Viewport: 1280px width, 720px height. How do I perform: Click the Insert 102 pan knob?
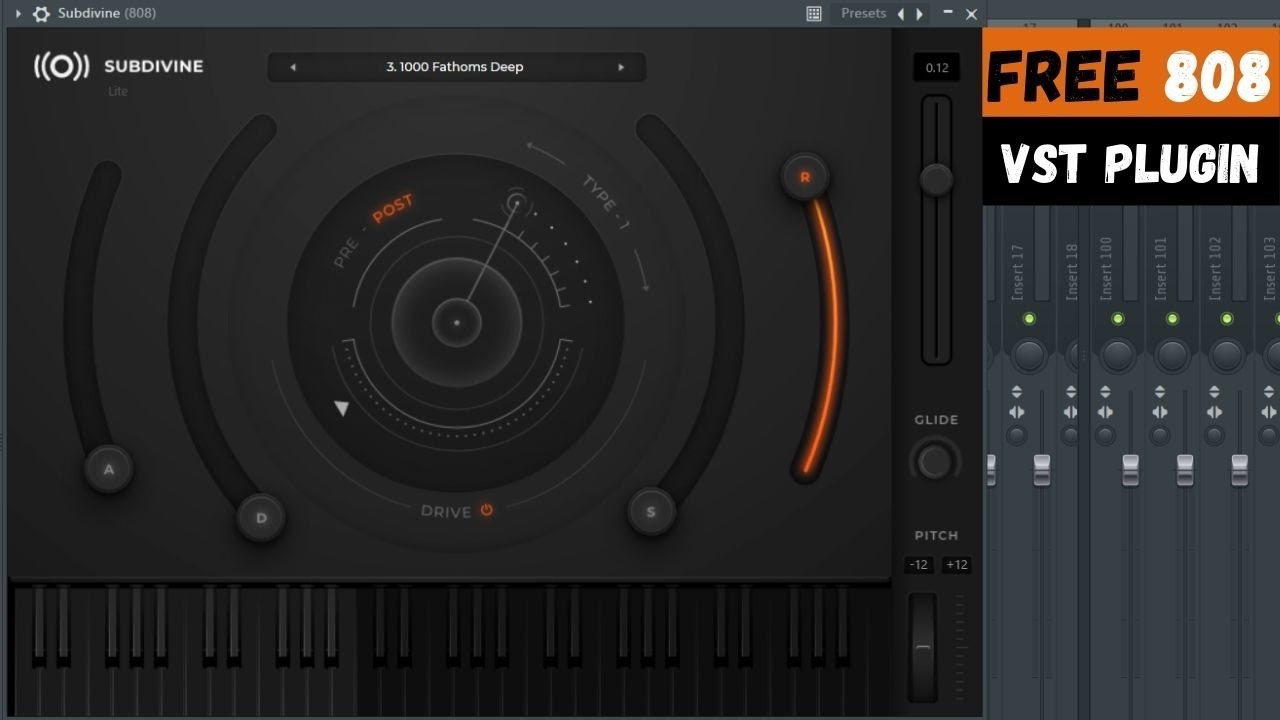coord(1227,354)
